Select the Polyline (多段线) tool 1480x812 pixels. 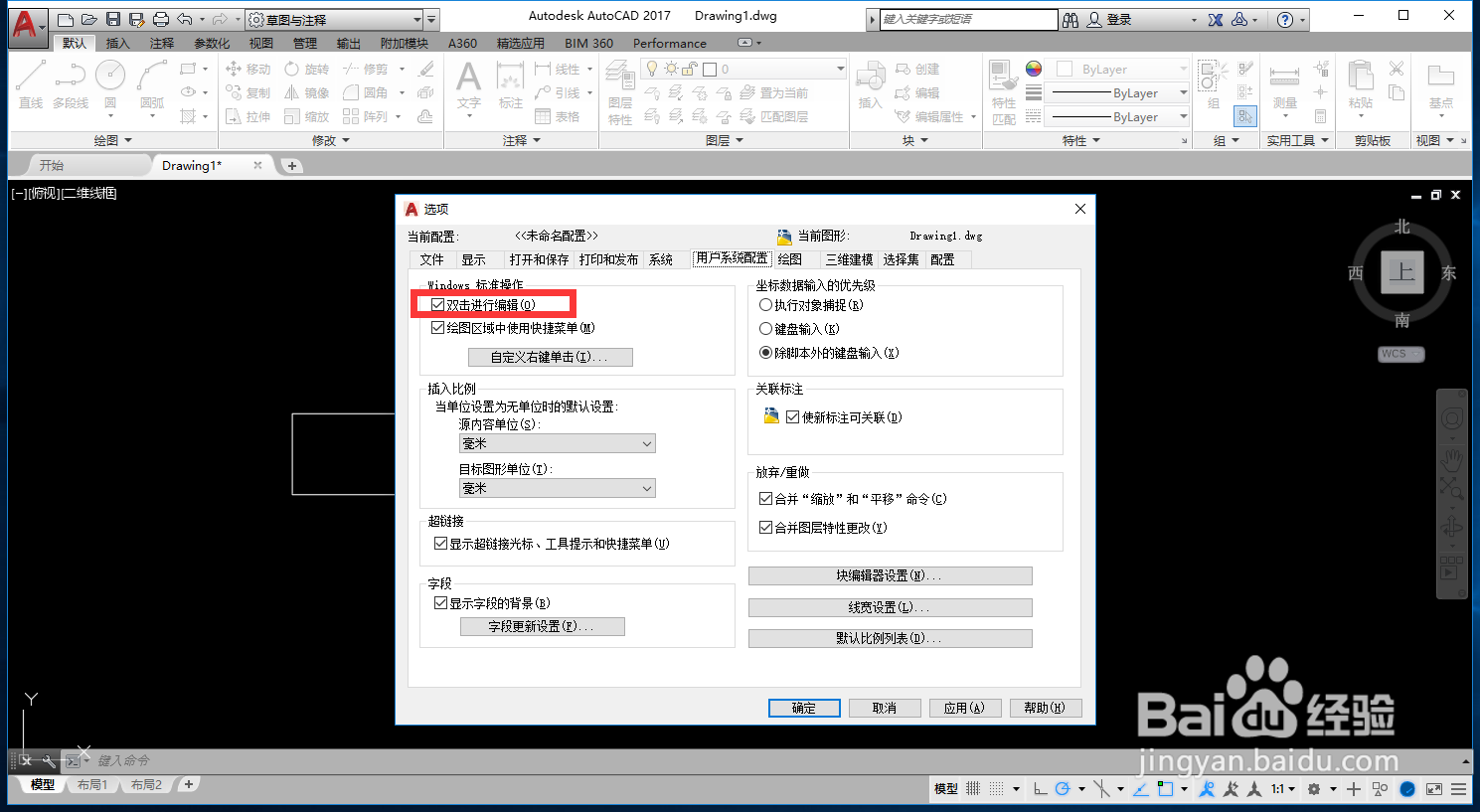click(x=71, y=83)
